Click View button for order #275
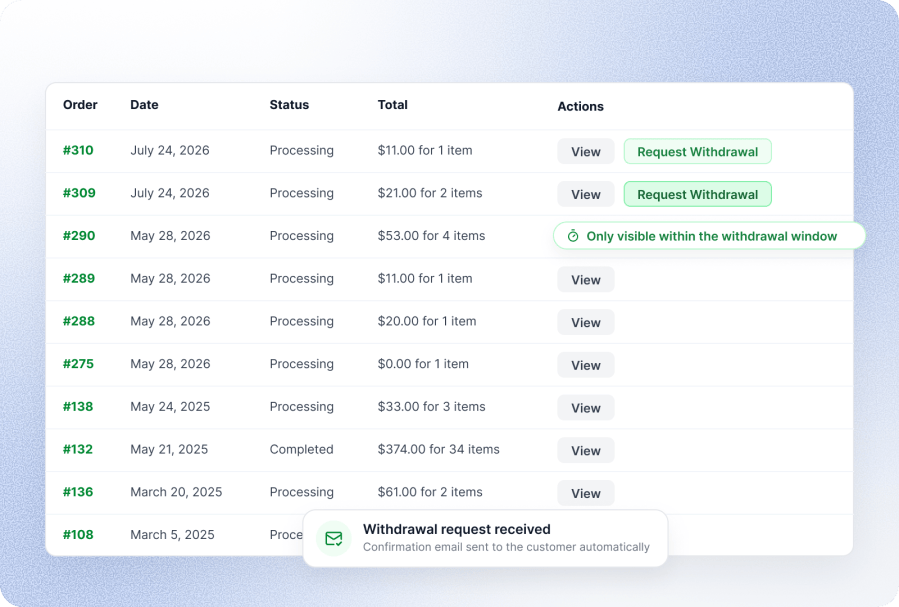Viewport: 899px width, 607px height. (x=586, y=365)
